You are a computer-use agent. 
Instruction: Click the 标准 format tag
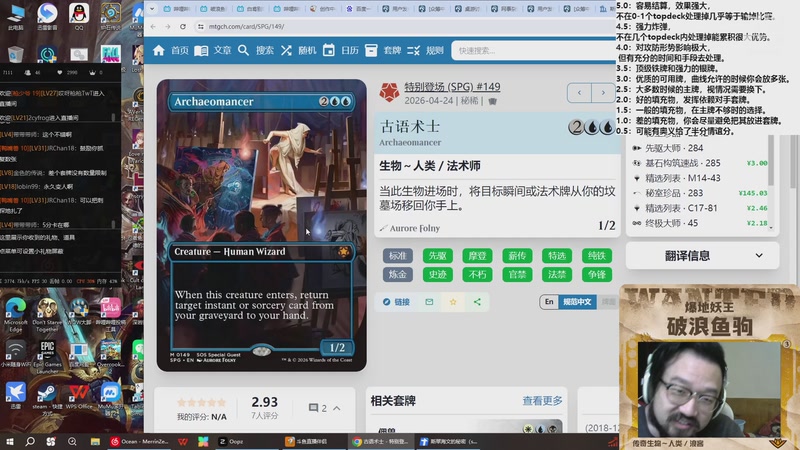[398, 256]
